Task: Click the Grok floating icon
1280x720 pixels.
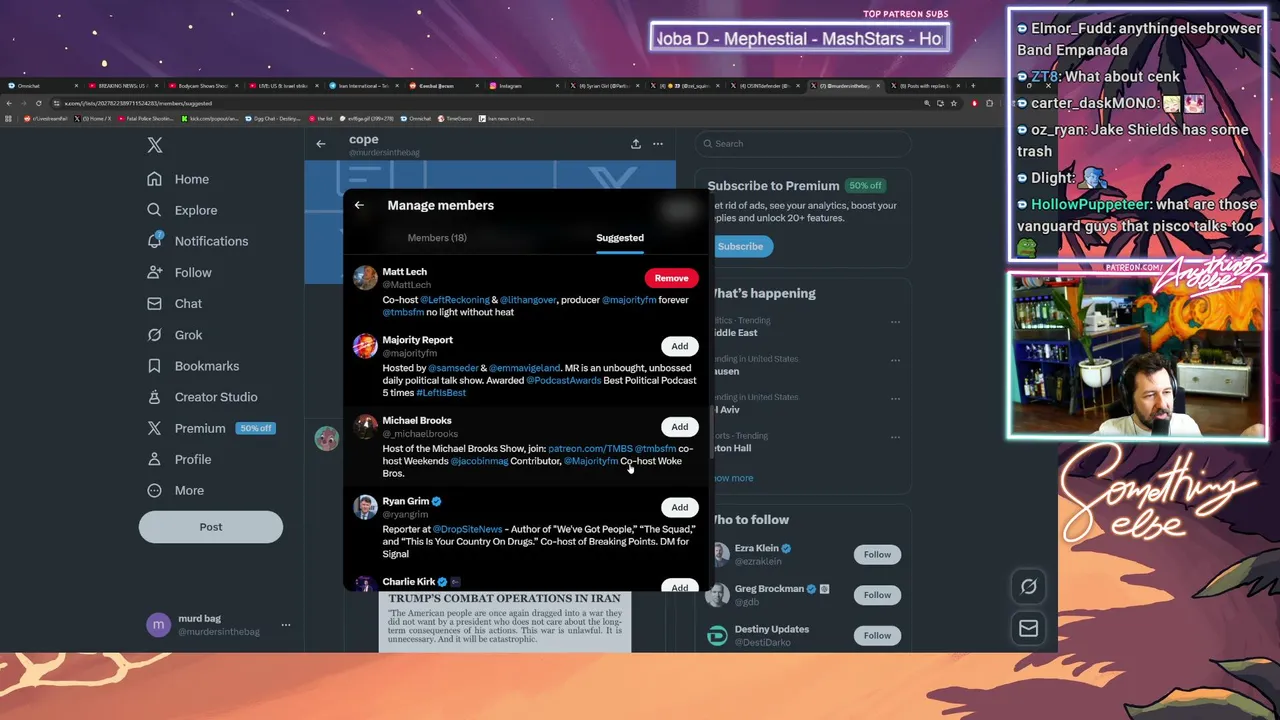Action: click(x=1028, y=587)
